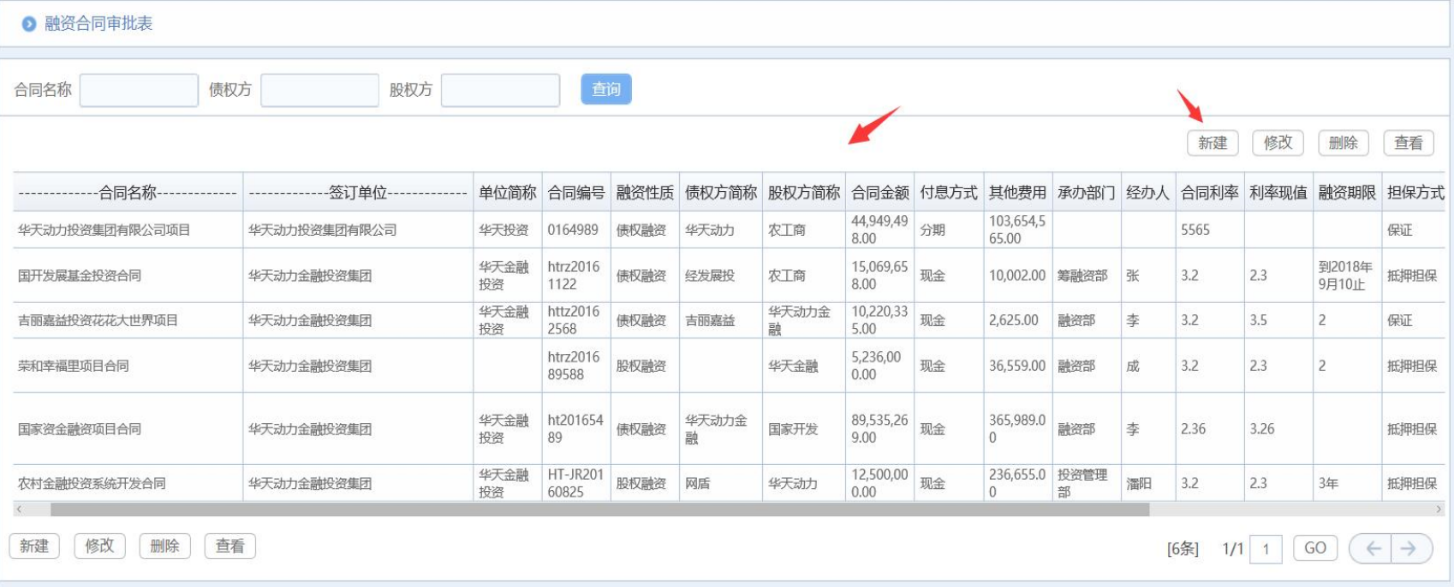The height and width of the screenshot is (587, 1454).
Task: Focus the 合同名称 search input field
Action: 139,90
